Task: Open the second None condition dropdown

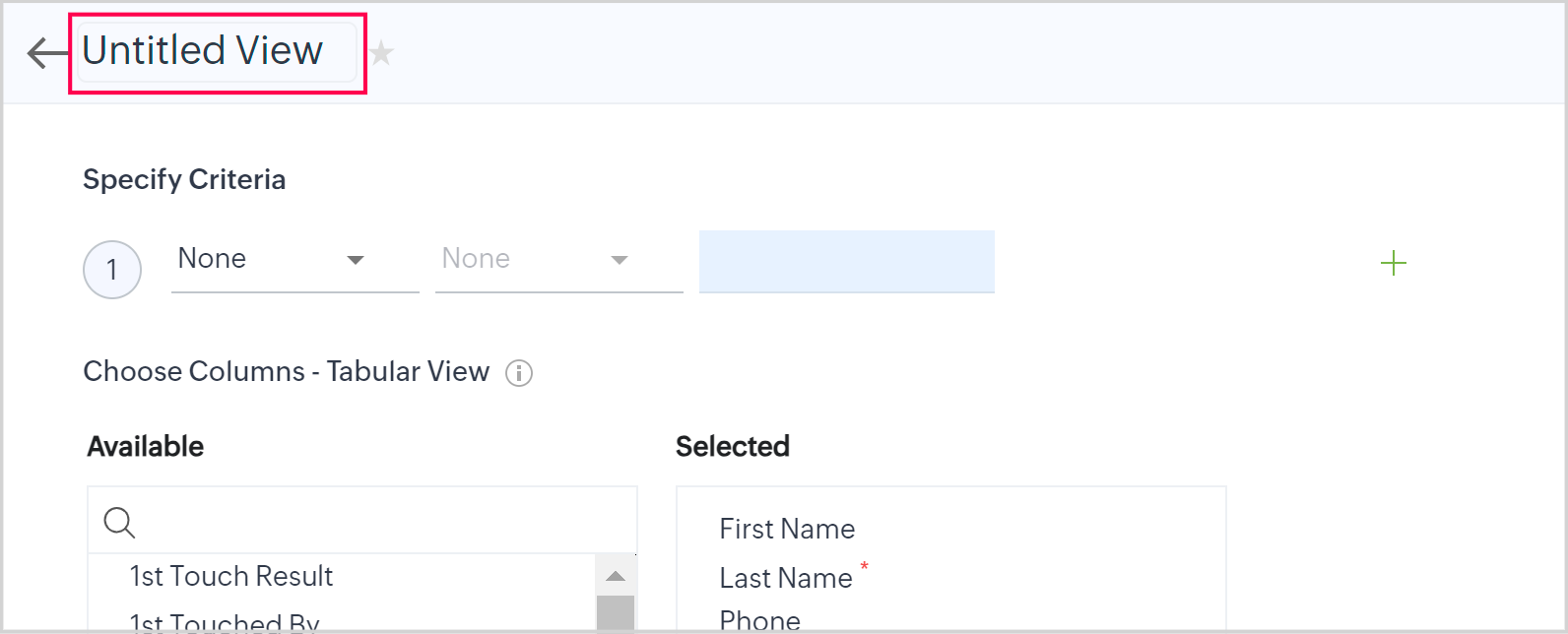Action: coord(558,260)
